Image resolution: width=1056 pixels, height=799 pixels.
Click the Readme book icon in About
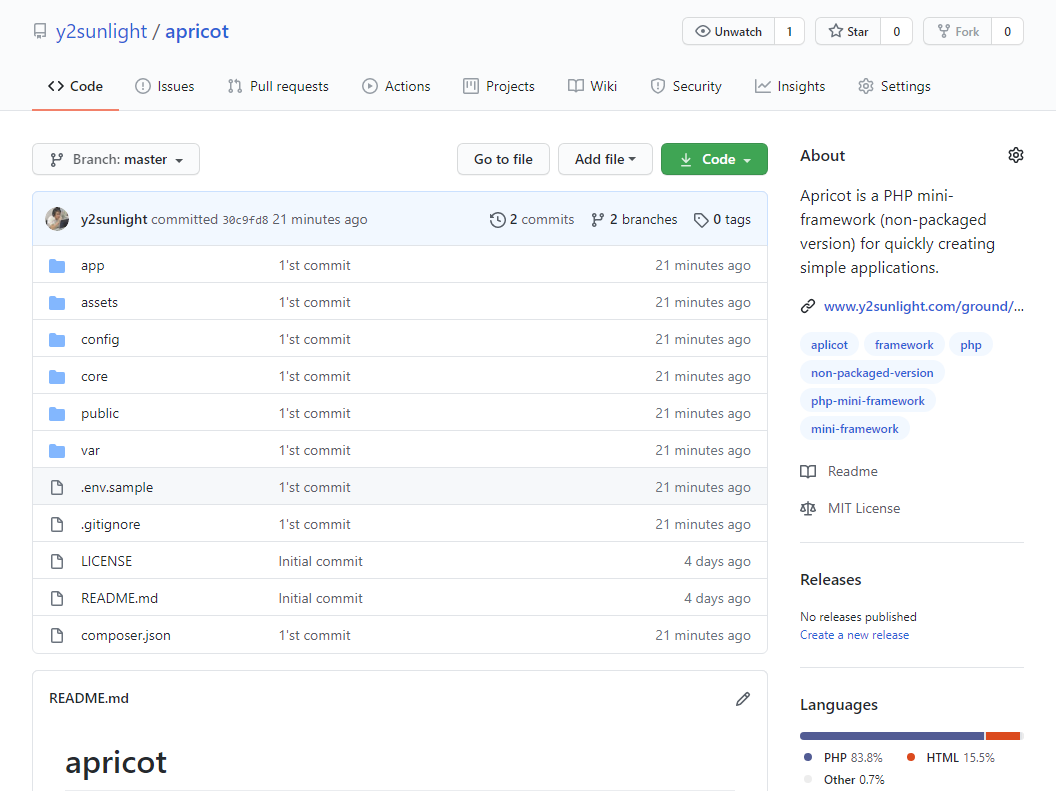[x=808, y=472]
